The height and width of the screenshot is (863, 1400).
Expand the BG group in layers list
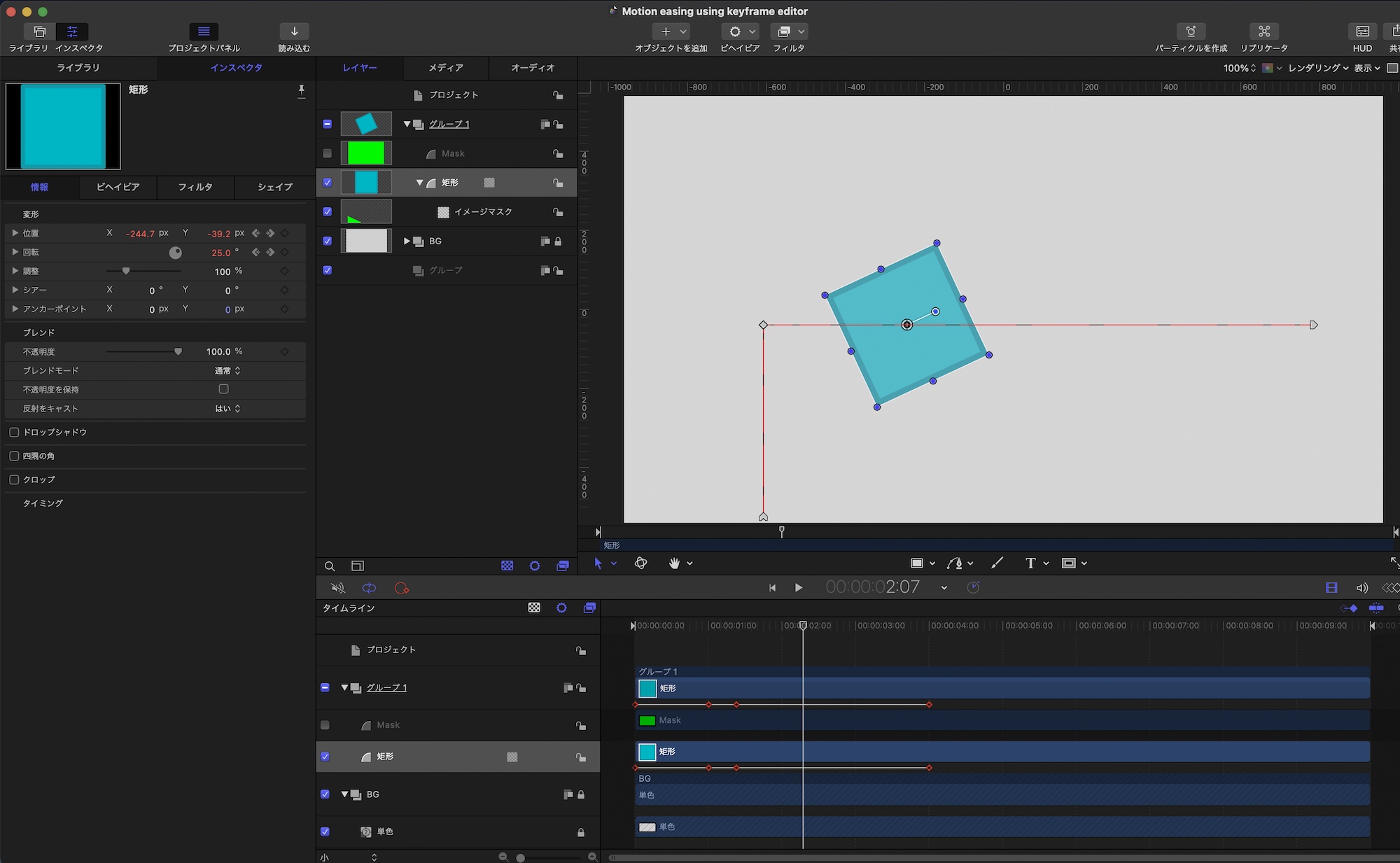[x=407, y=241]
